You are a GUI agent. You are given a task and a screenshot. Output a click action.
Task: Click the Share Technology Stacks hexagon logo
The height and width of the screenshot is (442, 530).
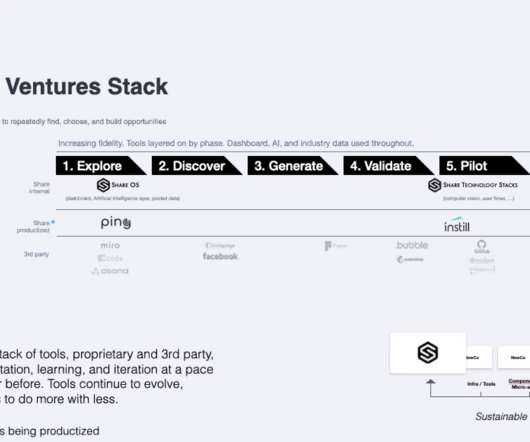(x=435, y=185)
